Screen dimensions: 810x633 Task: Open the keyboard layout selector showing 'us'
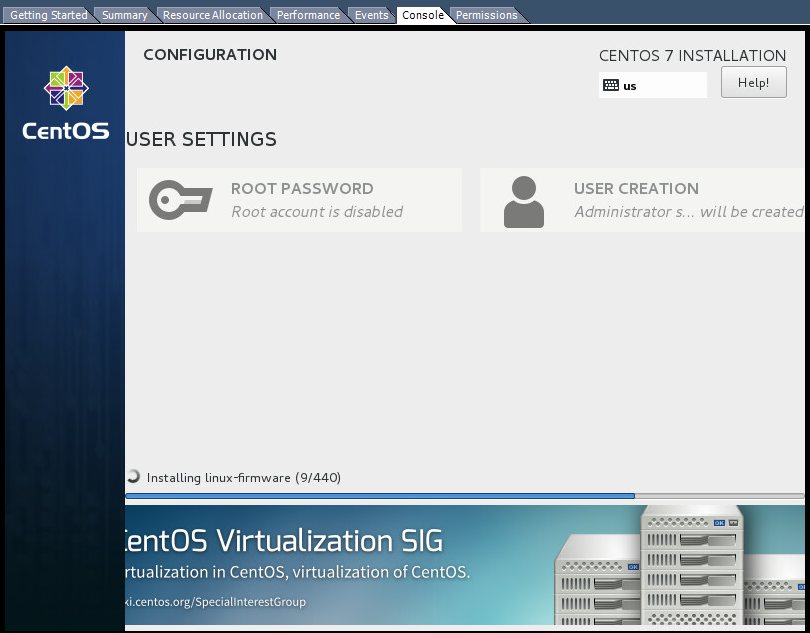pos(652,84)
